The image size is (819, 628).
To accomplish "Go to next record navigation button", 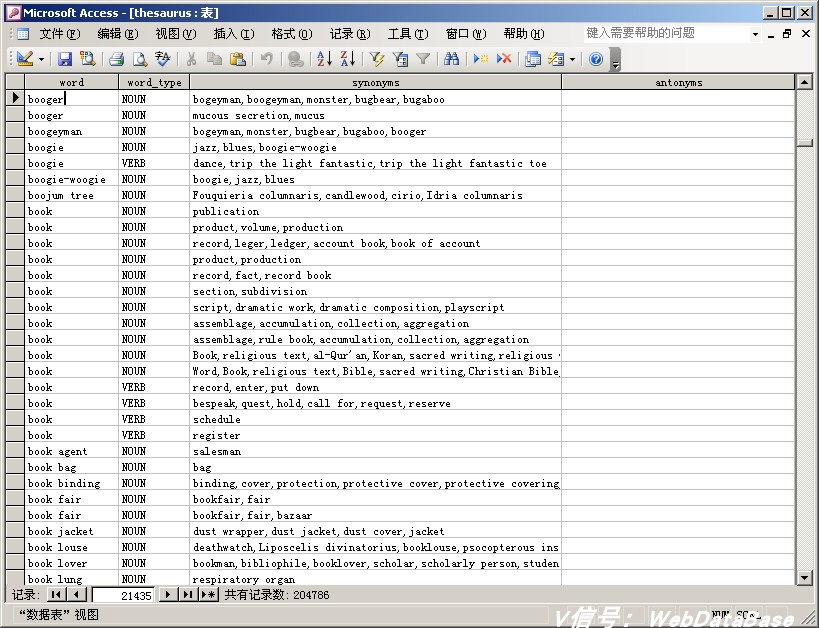I will coord(167,595).
